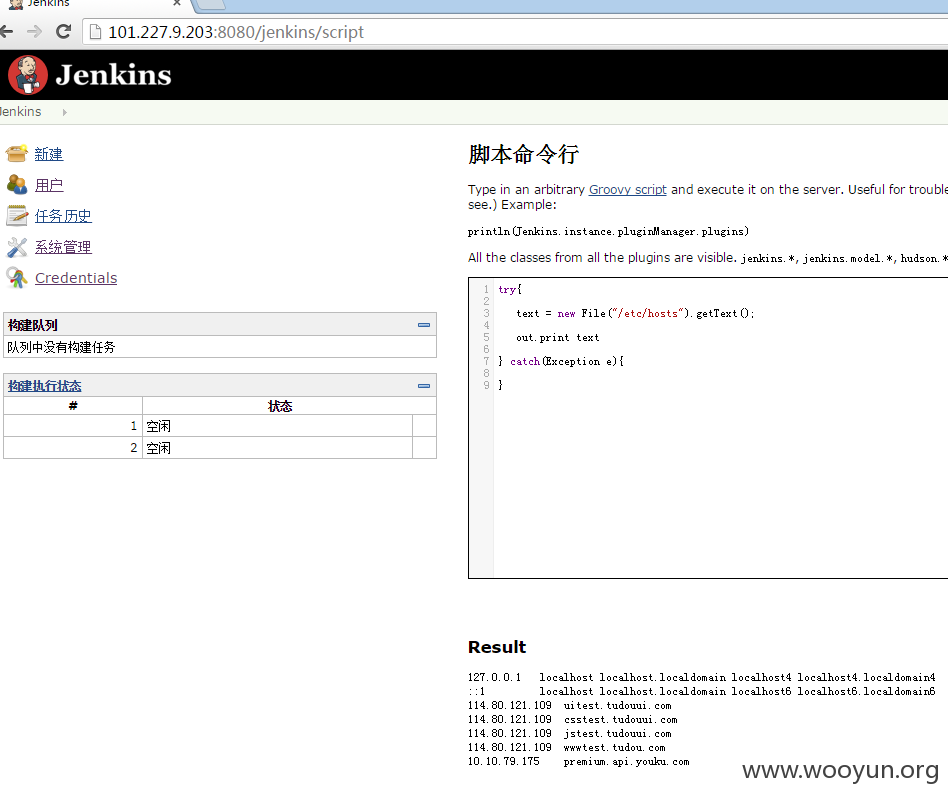The height and width of the screenshot is (799, 948).
Task: Click the 用户 people icon
Action: click(17, 184)
